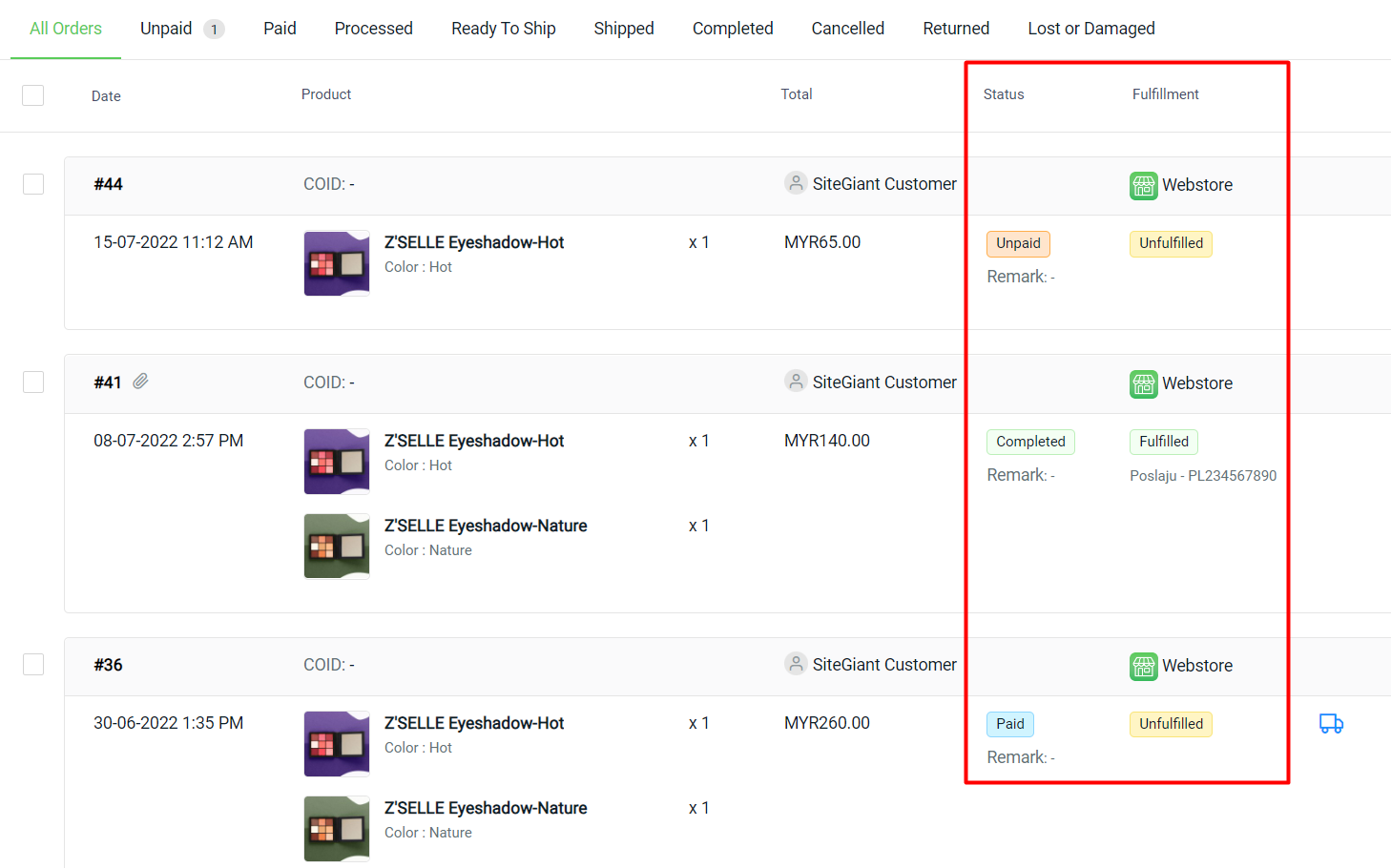Screen dimensions: 1391x868
Task: Click the Z'SELLE Eyeshadow-Nature product thumbnail
Action: (336, 546)
